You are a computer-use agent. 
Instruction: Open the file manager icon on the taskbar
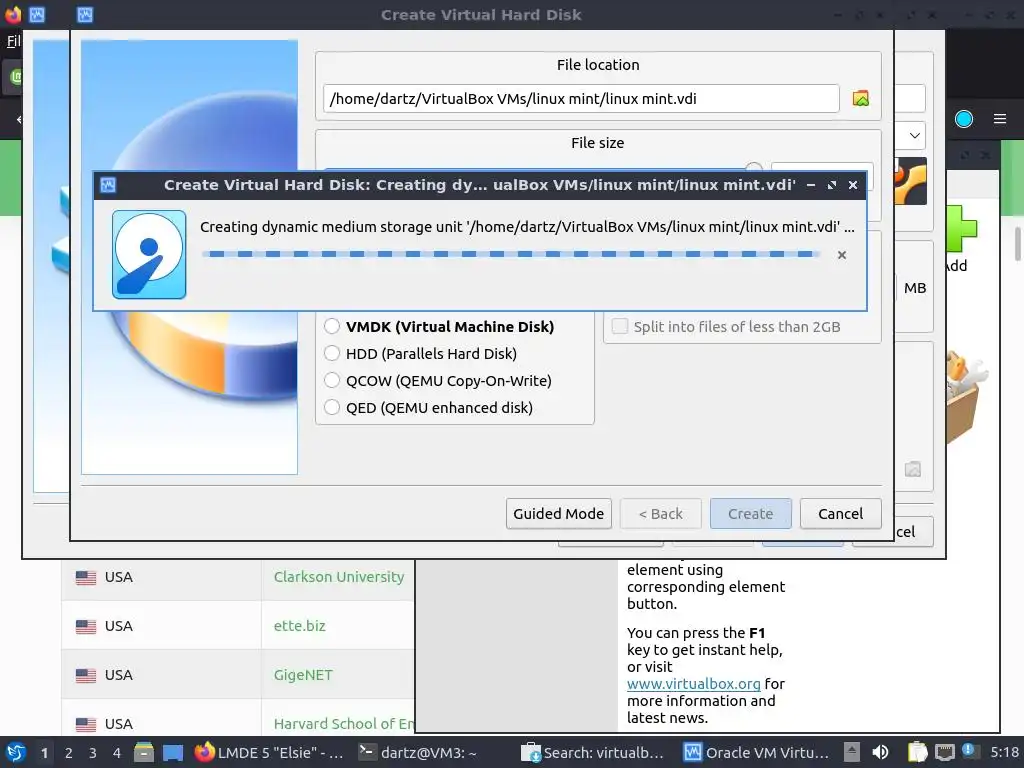144,752
